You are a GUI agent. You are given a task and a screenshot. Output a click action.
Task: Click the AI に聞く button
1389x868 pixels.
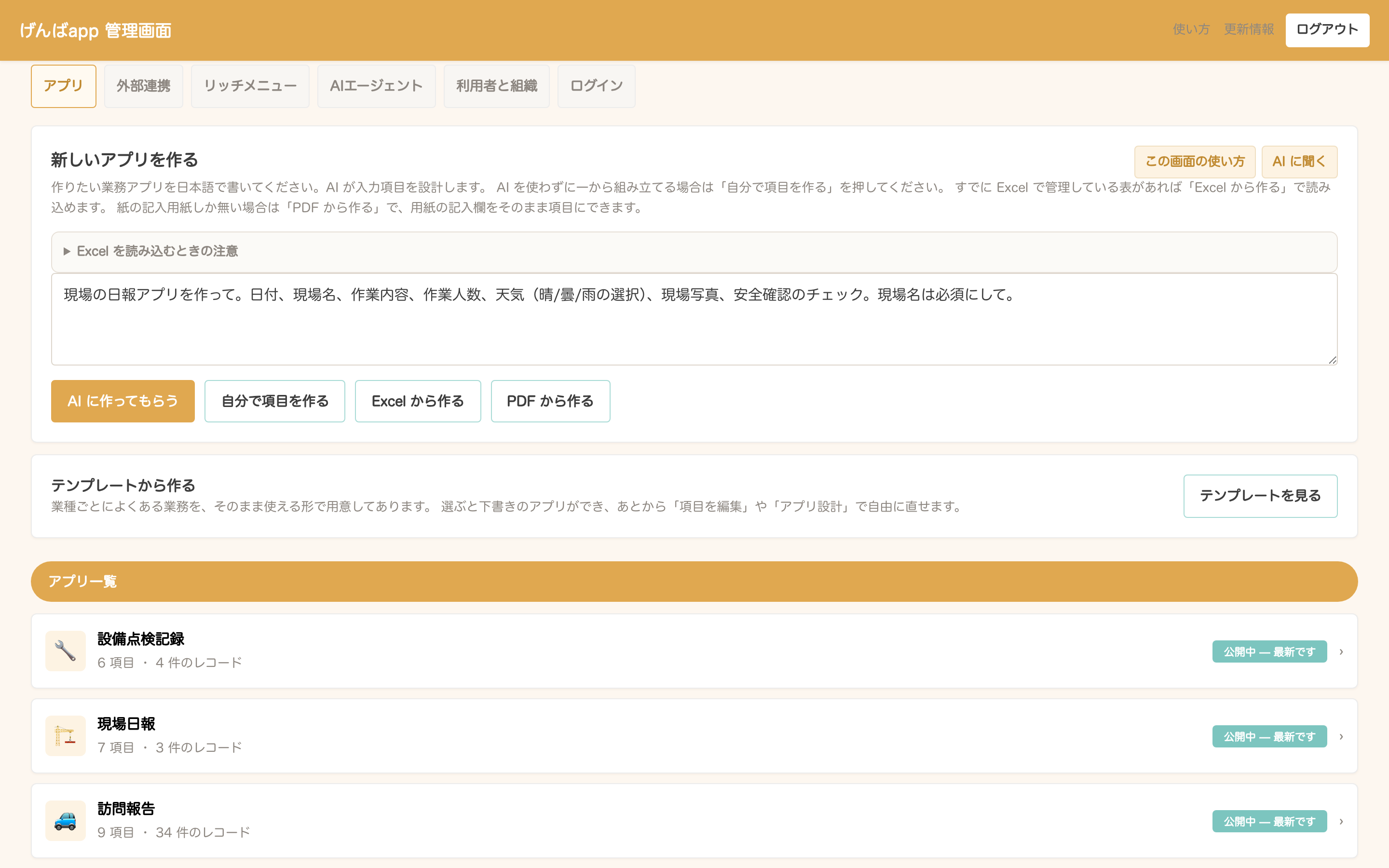click(x=1299, y=162)
